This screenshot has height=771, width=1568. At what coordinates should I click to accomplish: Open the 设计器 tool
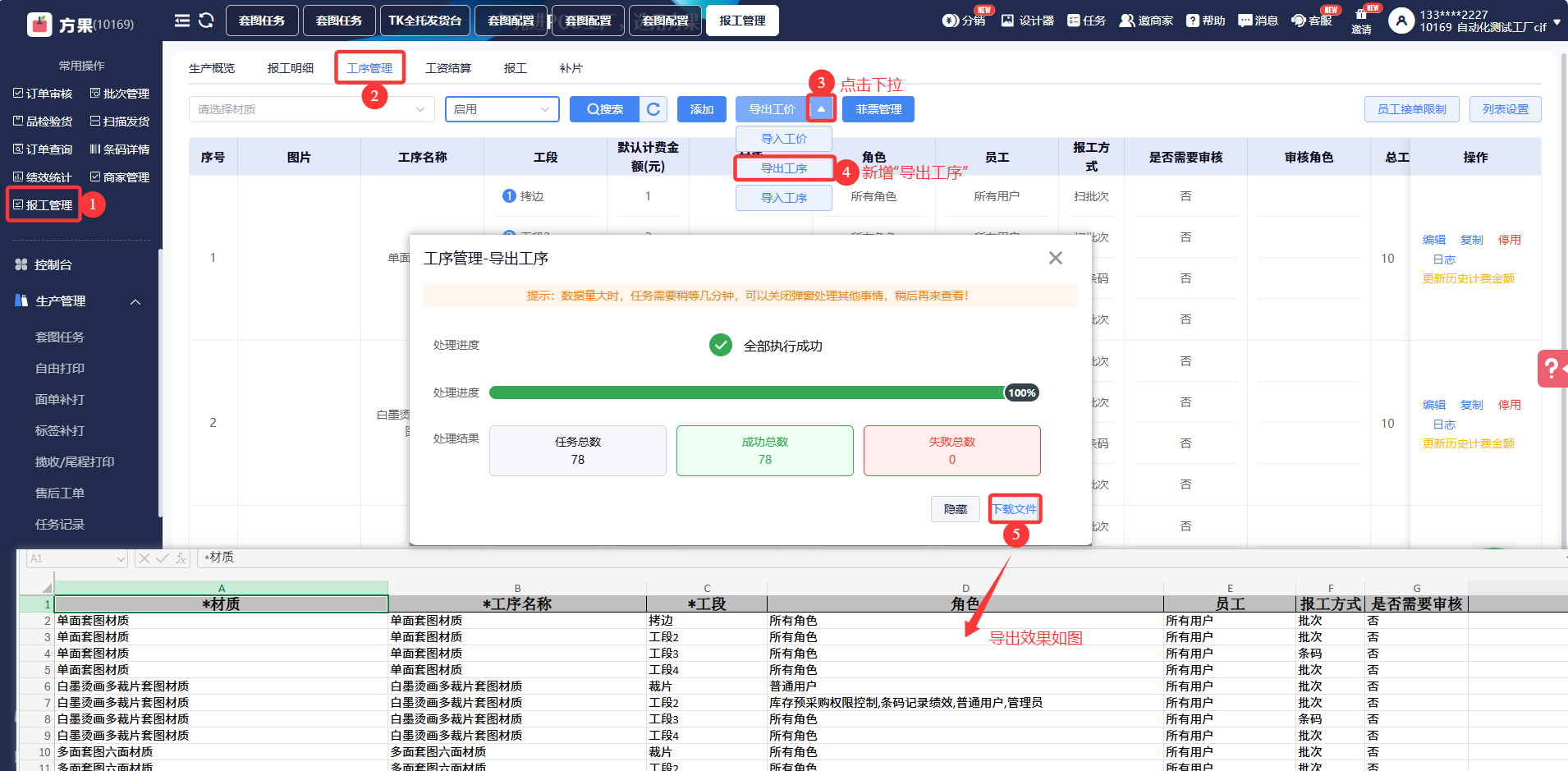coord(1028,21)
